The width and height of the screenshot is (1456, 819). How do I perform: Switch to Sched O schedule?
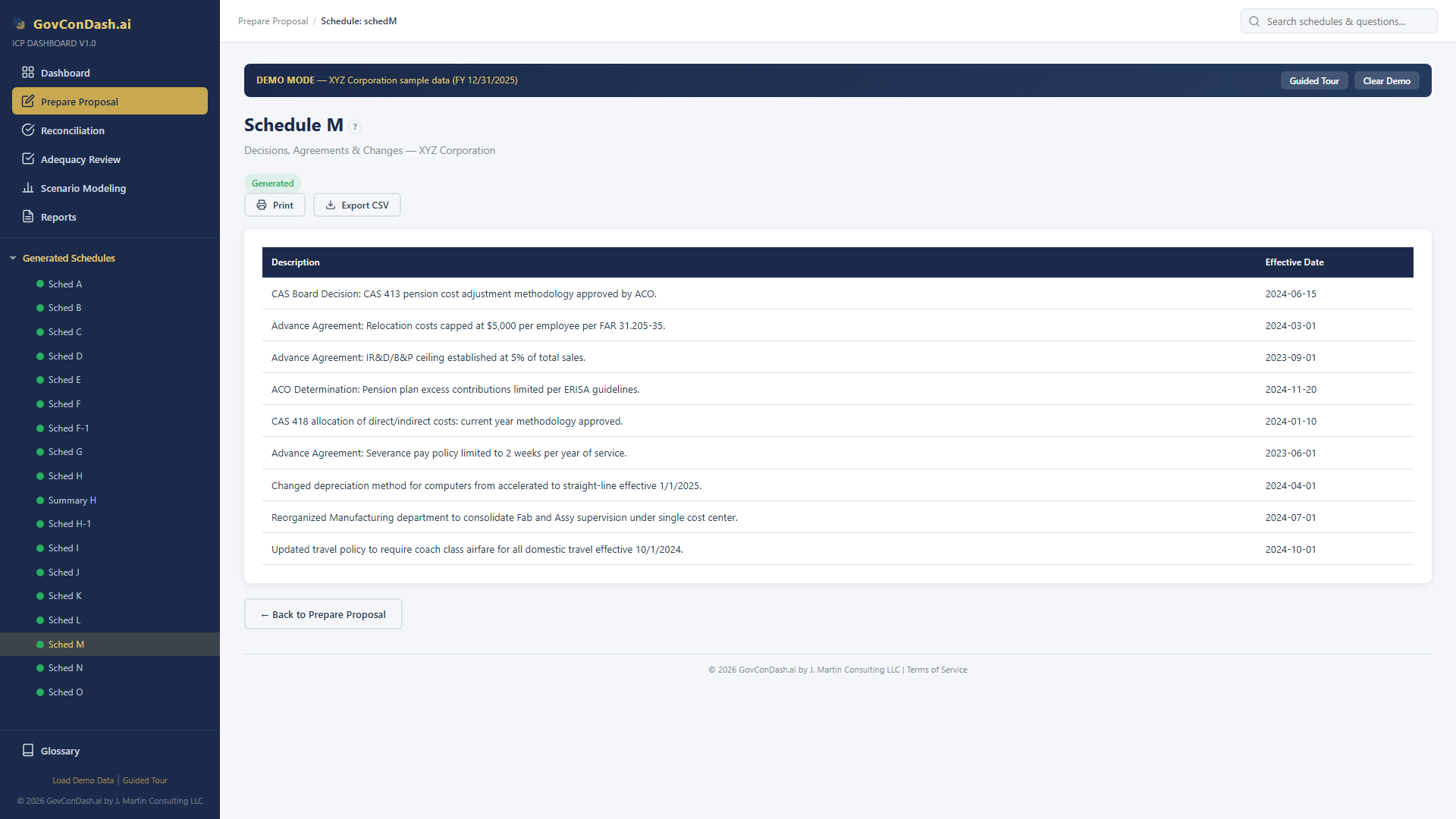[64, 692]
